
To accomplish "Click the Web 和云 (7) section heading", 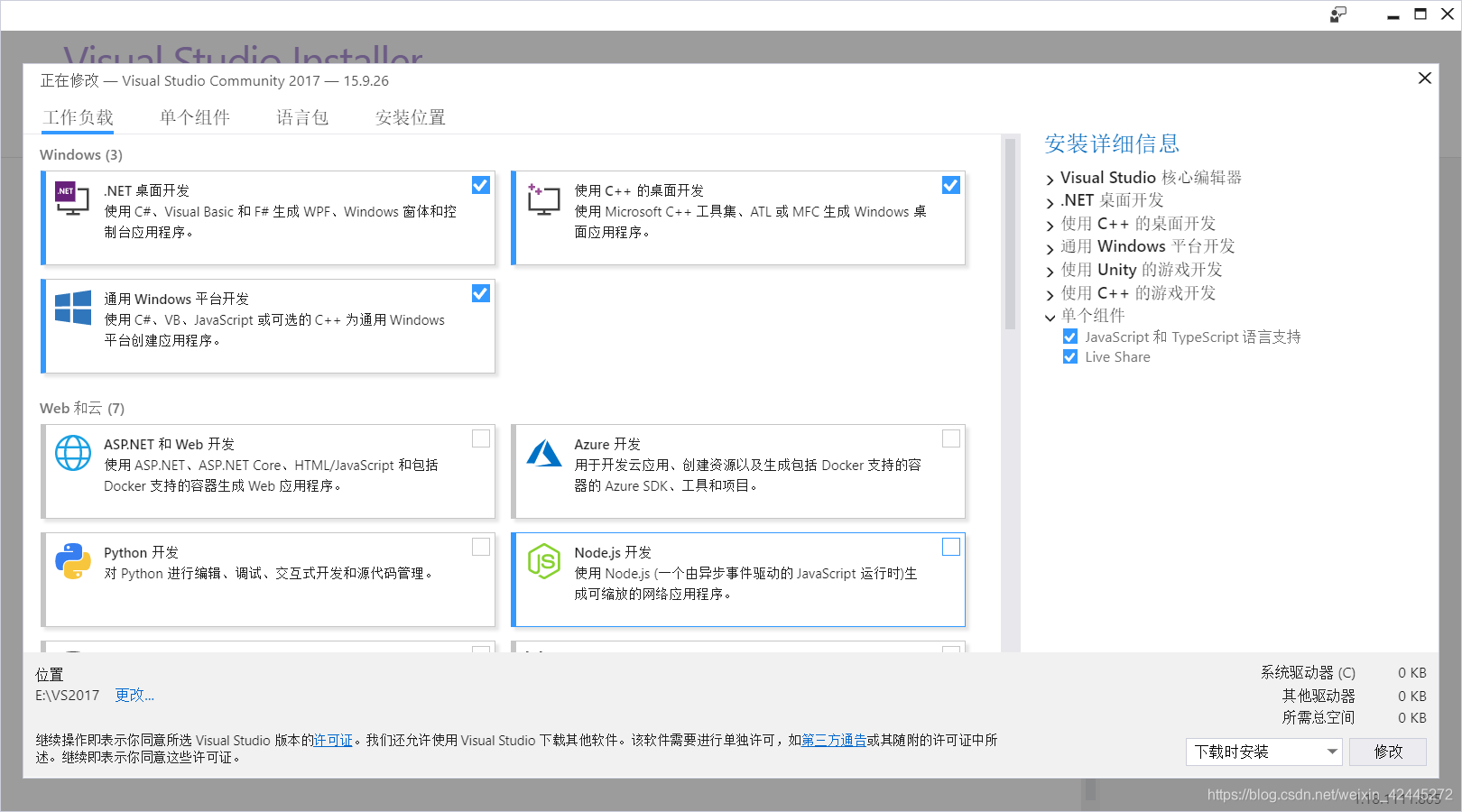I will coord(82,409).
